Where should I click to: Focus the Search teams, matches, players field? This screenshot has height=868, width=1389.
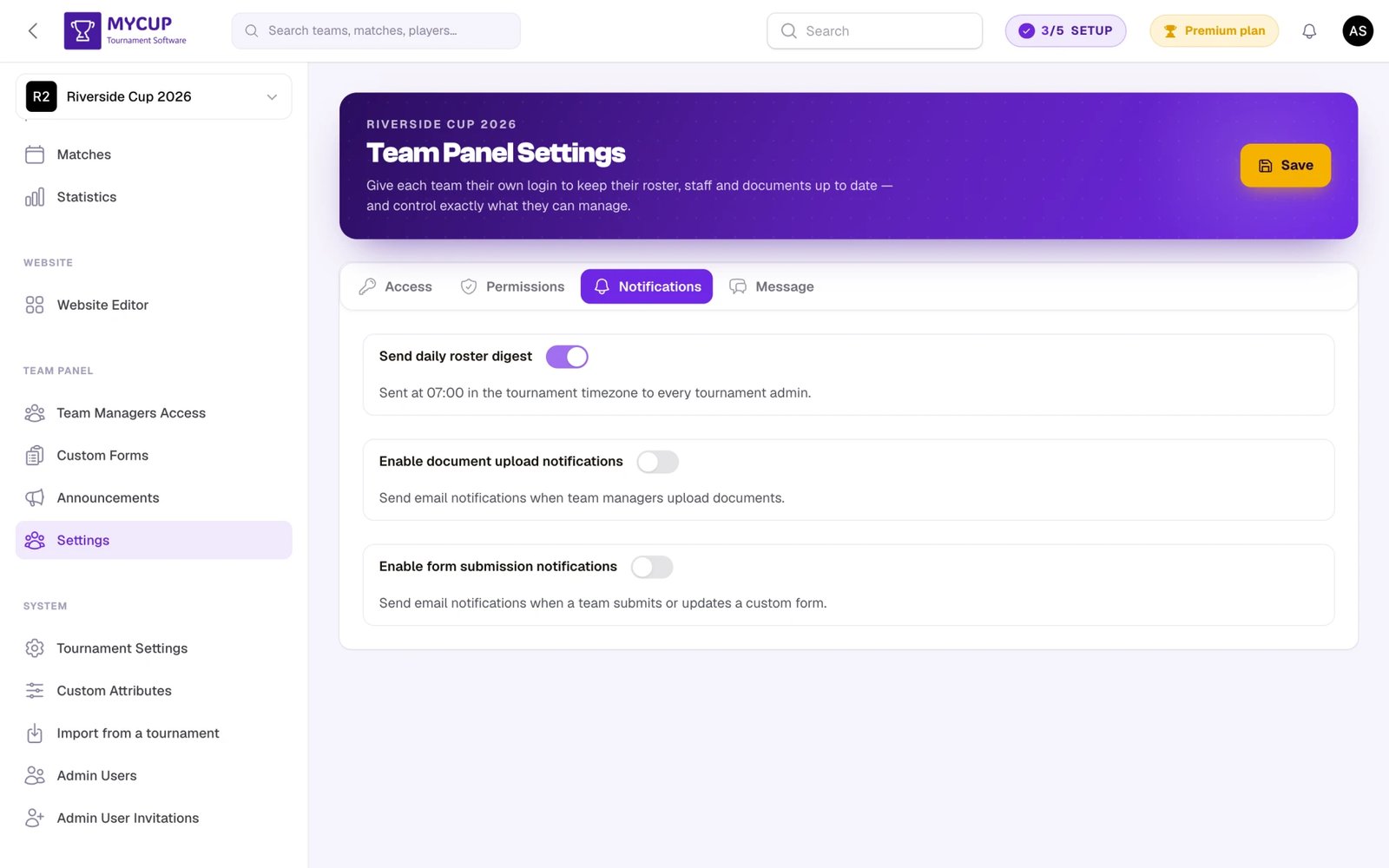pos(376,31)
